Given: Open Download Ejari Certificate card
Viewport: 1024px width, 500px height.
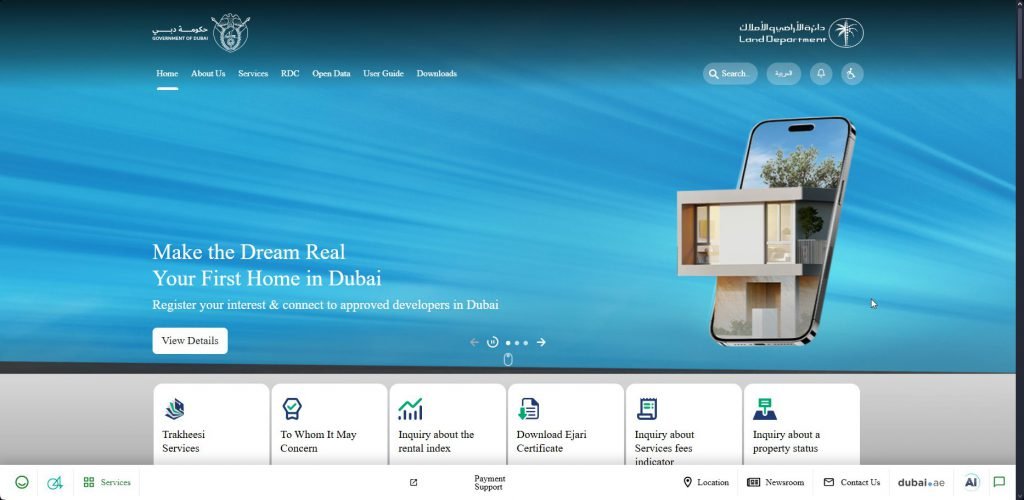Looking at the screenshot, I should click(x=566, y=424).
